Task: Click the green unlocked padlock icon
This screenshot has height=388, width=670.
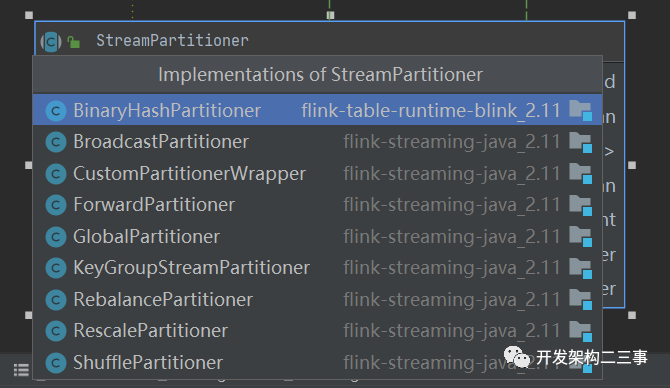Action: click(73, 42)
